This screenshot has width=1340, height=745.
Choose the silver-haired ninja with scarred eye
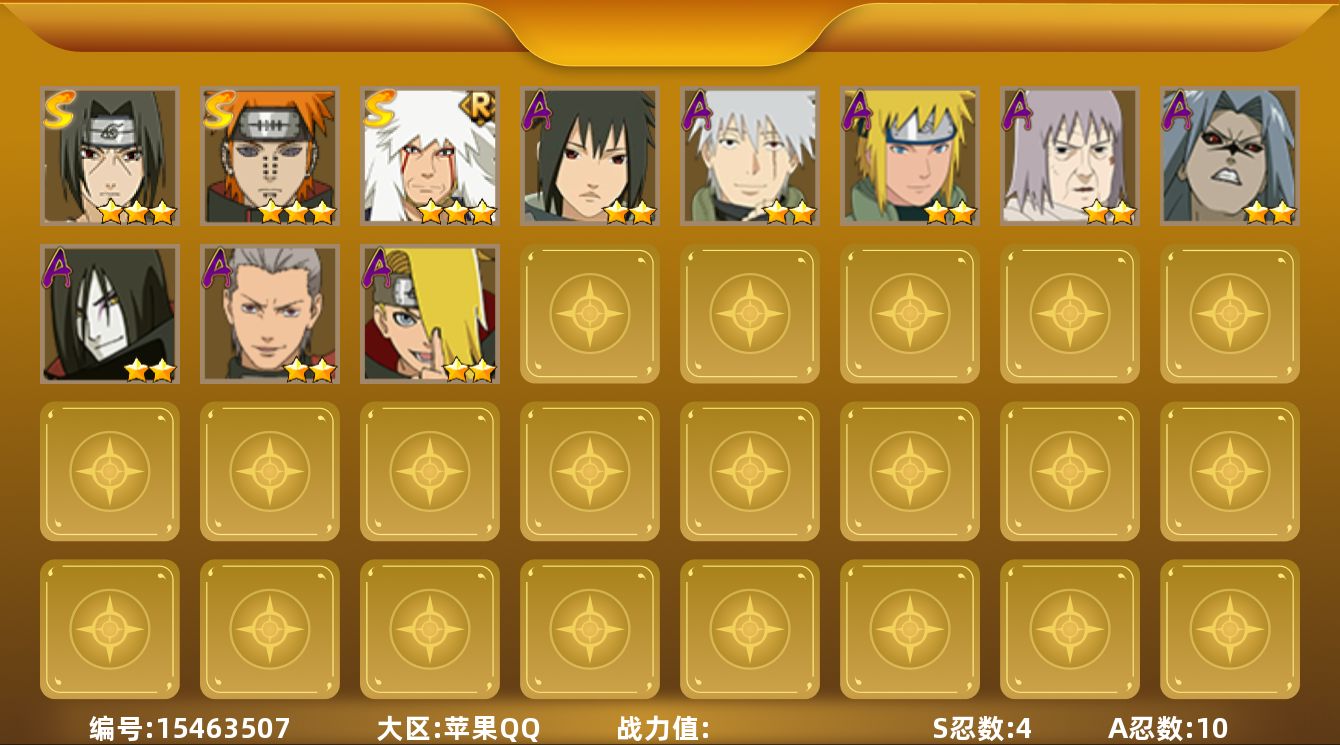[x=750, y=156]
